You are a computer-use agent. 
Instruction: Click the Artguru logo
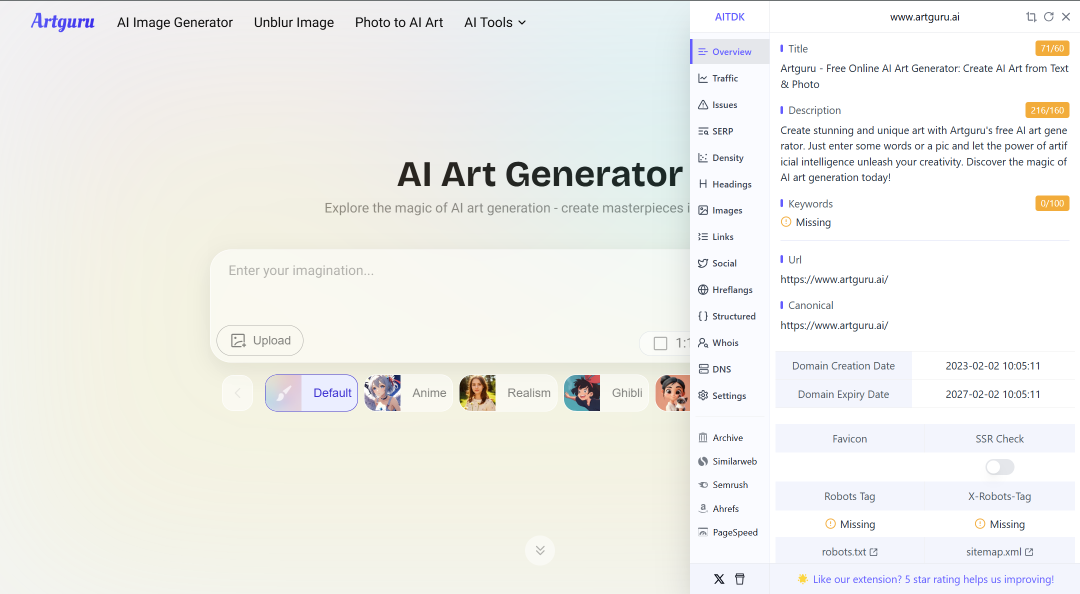(63, 22)
